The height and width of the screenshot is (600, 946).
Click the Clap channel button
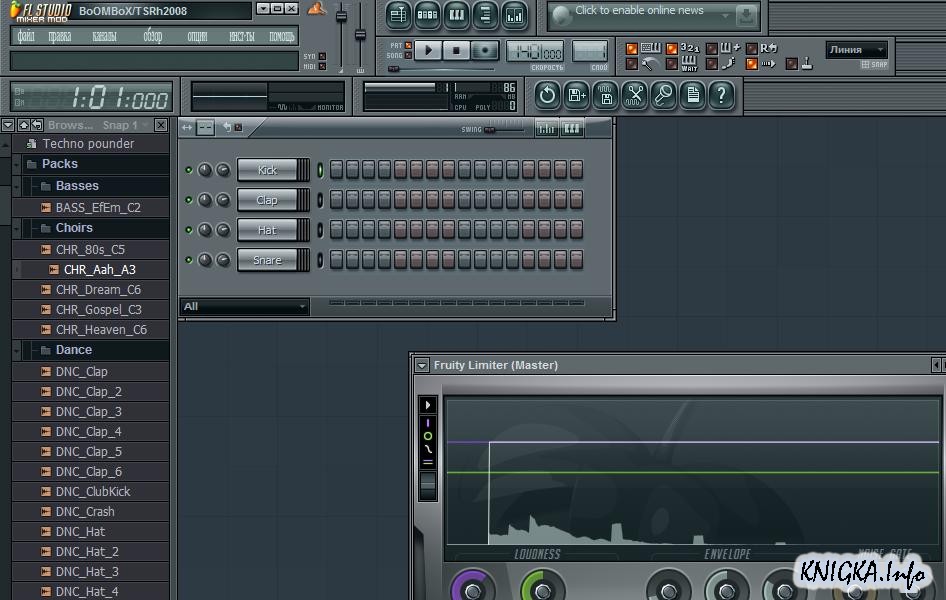tap(267, 200)
